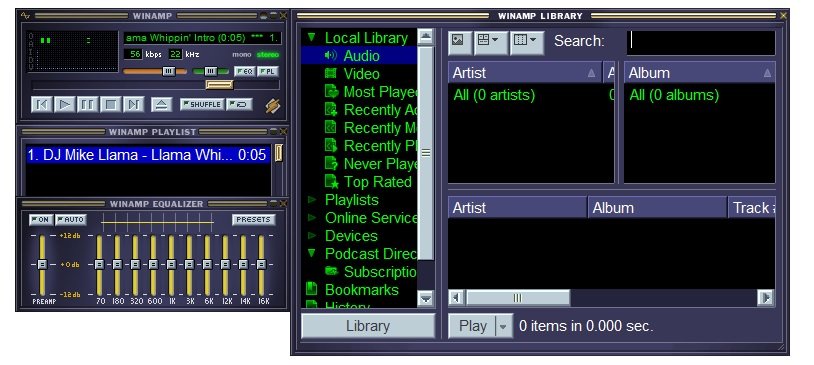814x365 pixels.
Task: Expand the Devices tree node
Action: tap(311, 235)
